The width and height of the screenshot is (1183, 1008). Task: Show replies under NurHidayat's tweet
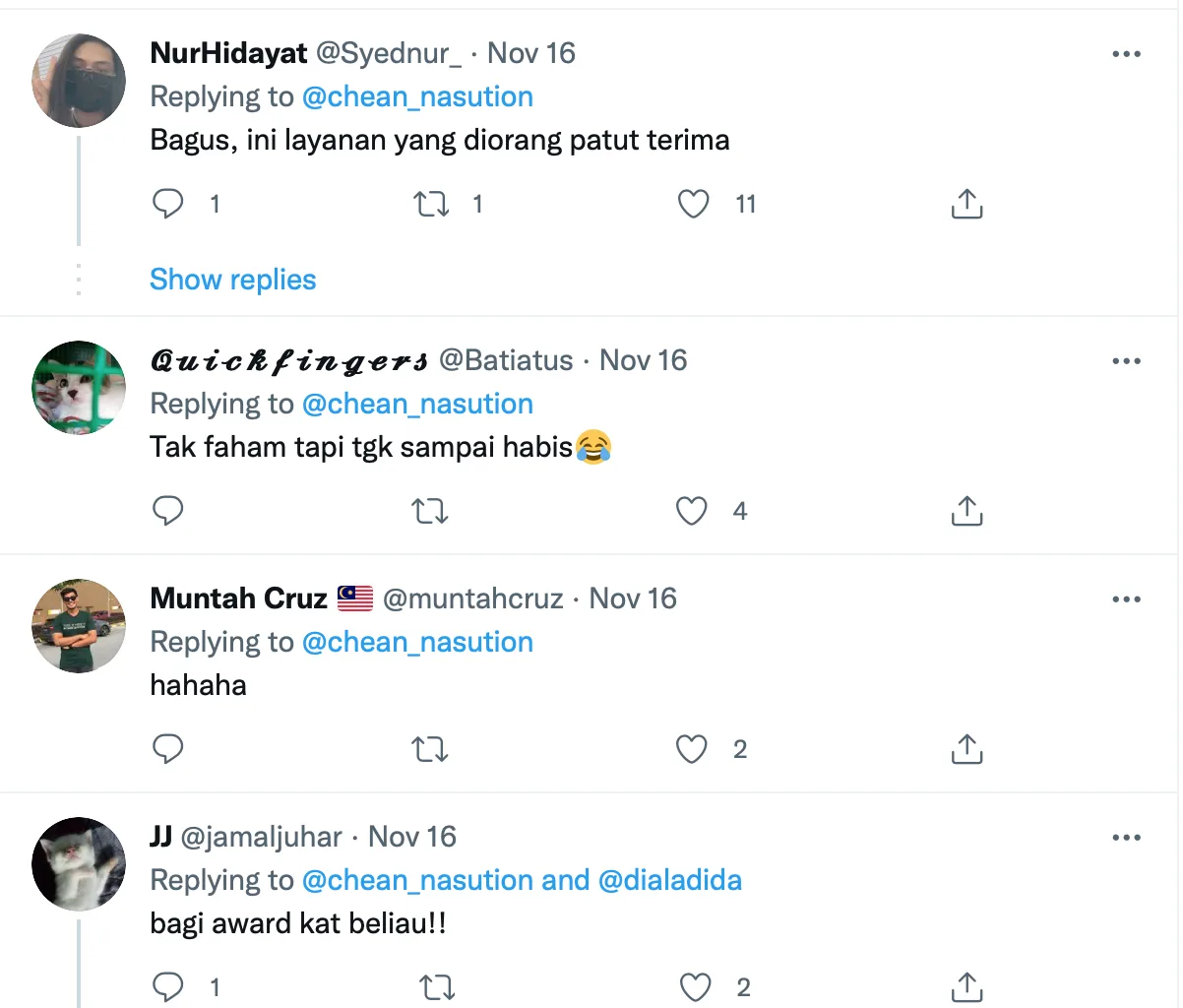pyautogui.click(x=232, y=280)
